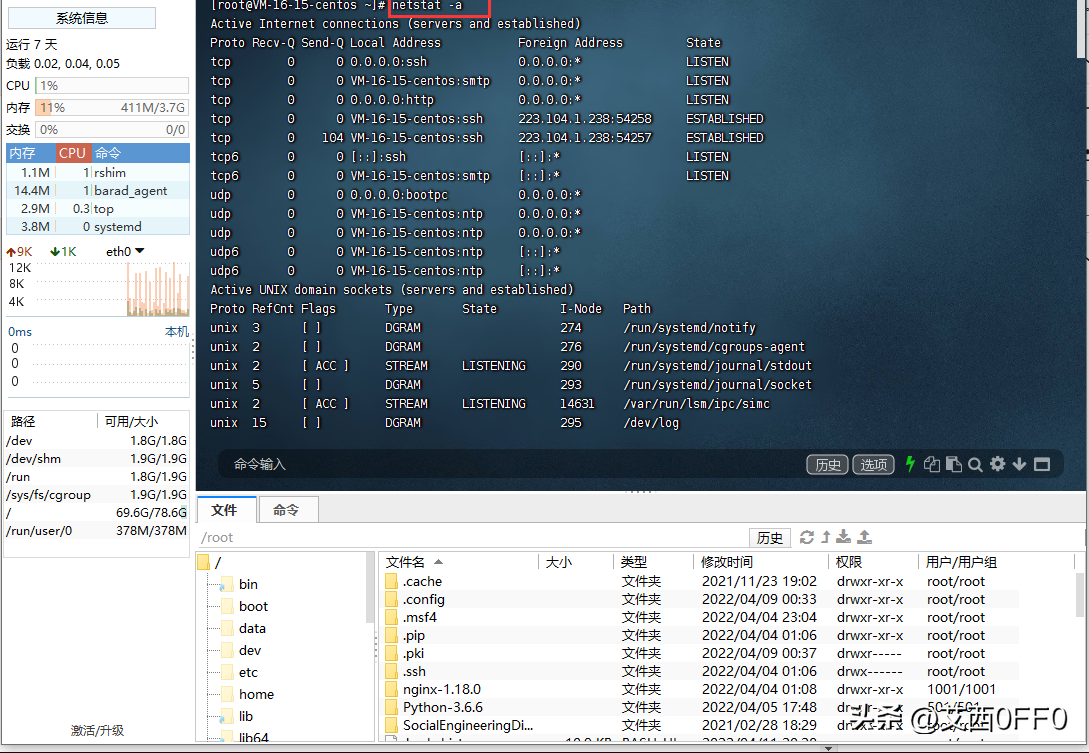The width and height of the screenshot is (1089, 753).
Task: Sort processes by 内存 column
Action: click(31, 153)
